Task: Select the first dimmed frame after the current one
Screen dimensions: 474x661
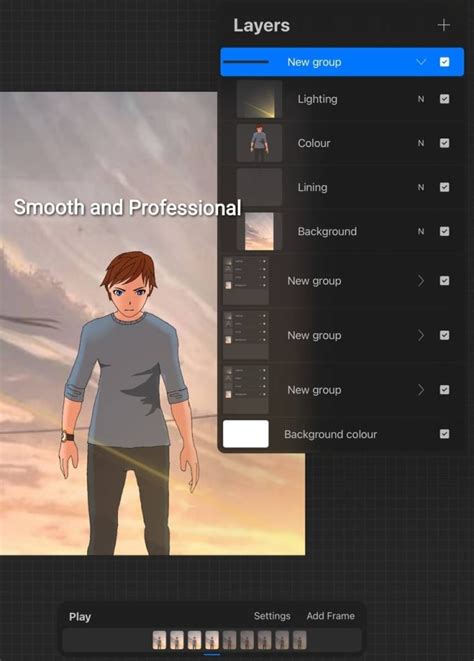Action: [x=229, y=640]
